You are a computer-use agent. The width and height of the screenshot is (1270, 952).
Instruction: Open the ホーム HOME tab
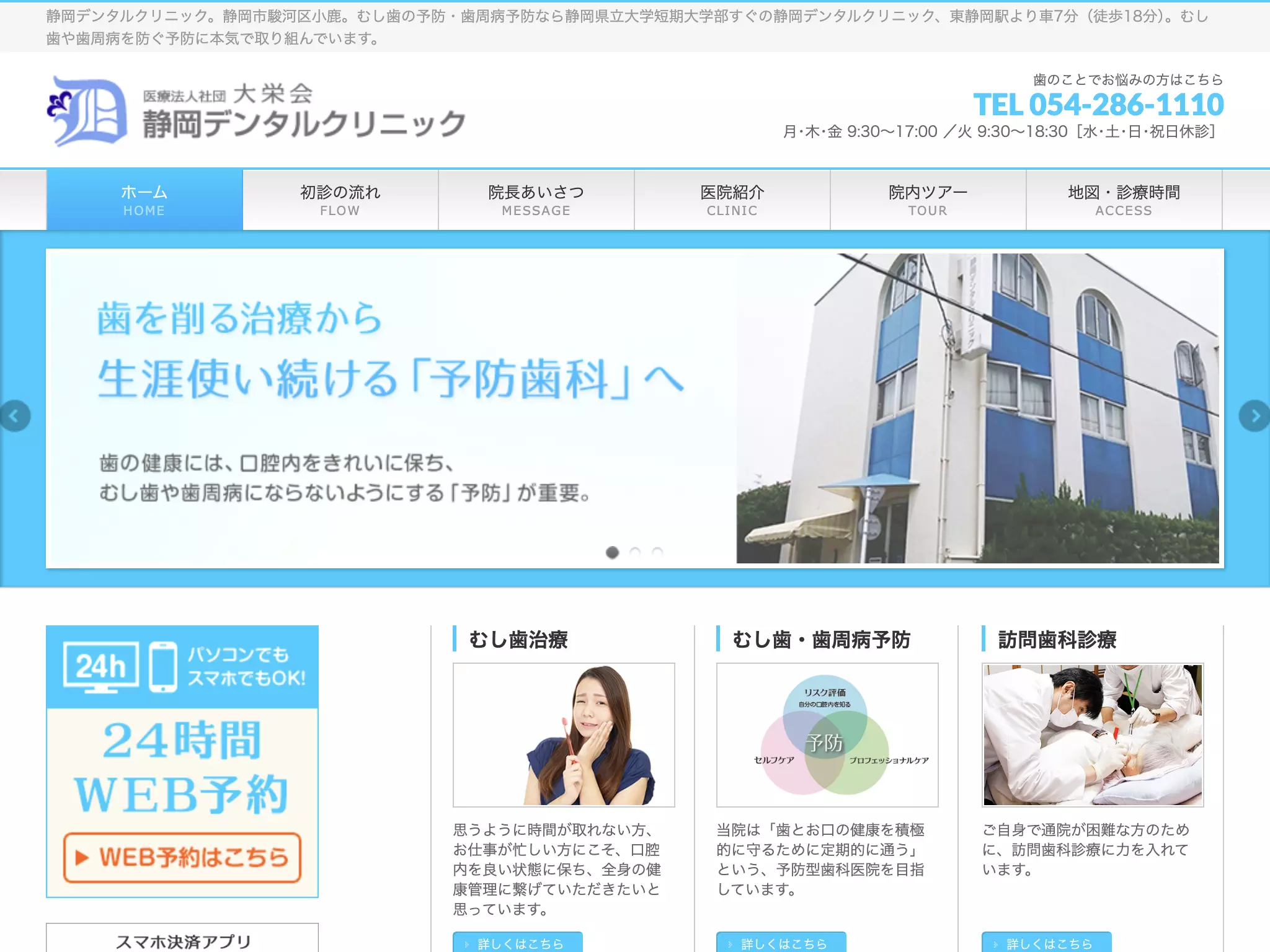144,200
